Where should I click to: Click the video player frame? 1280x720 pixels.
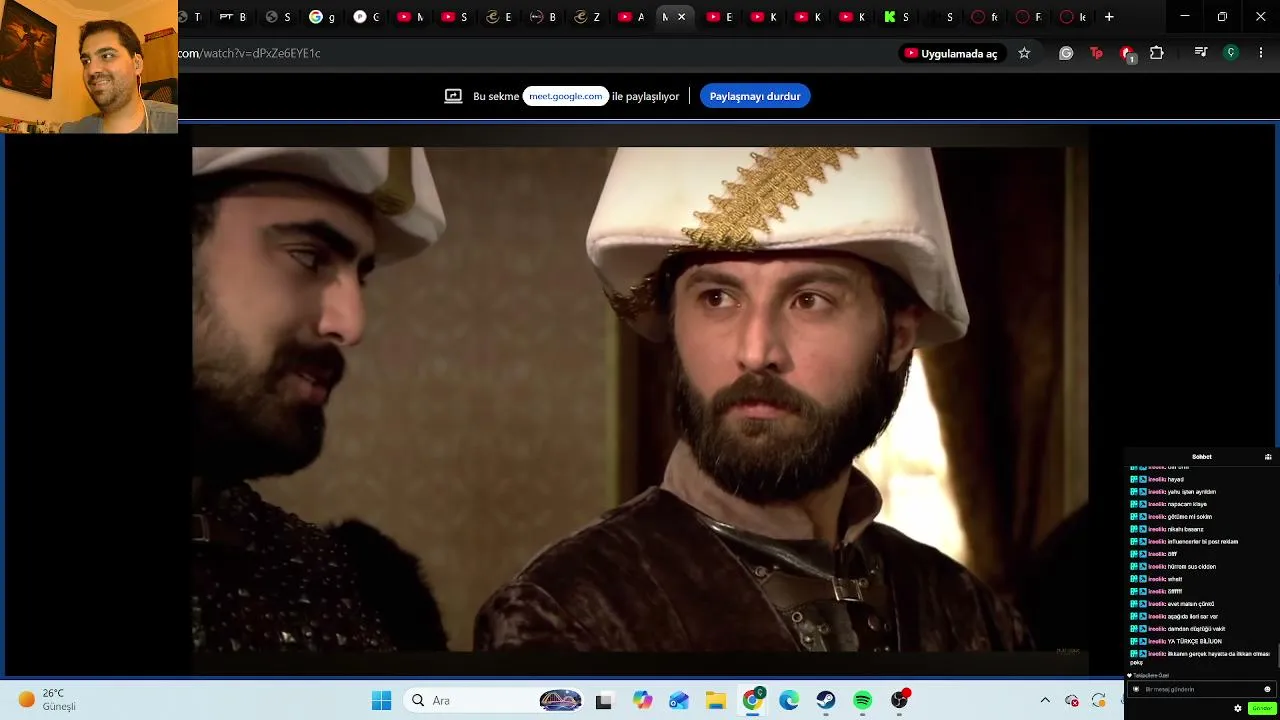640,399
